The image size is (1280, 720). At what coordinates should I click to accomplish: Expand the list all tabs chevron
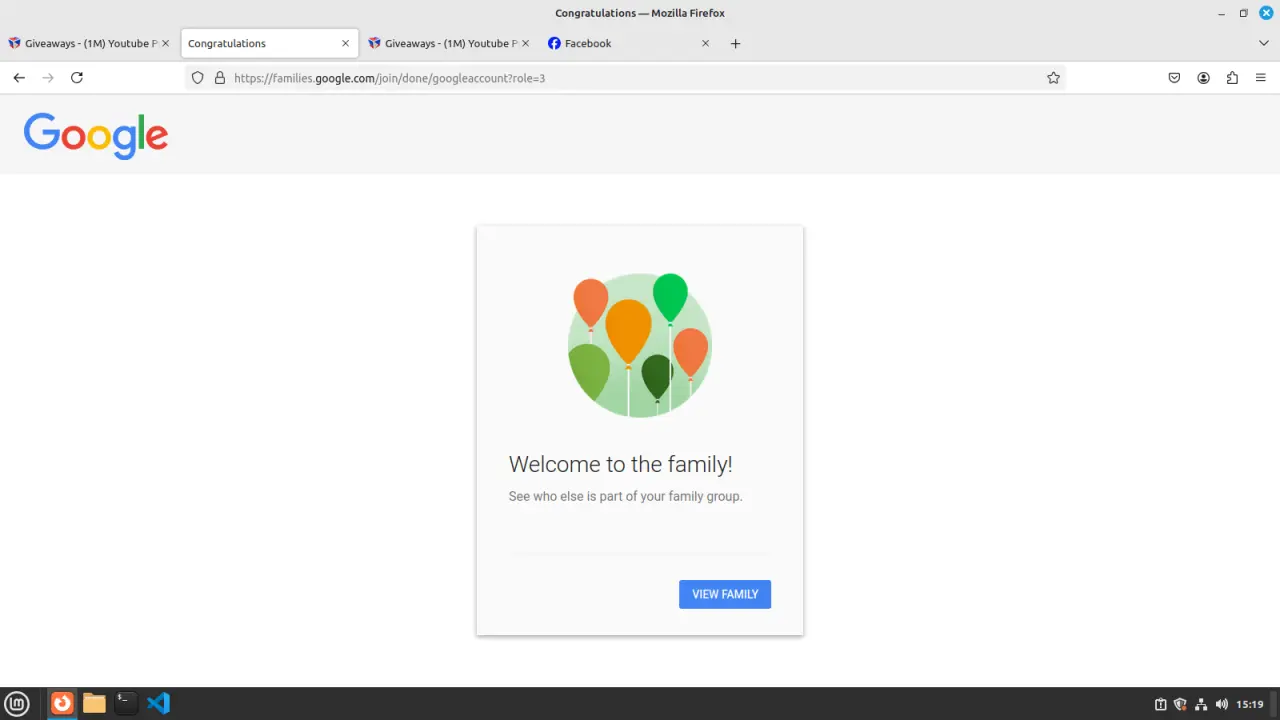(1264, 44)
